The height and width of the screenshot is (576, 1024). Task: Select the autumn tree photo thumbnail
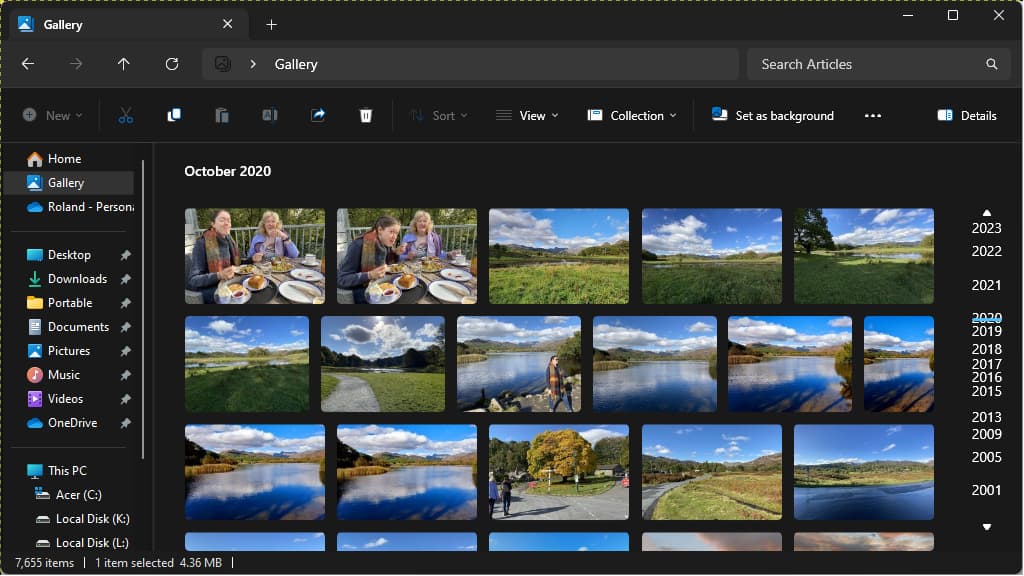click(x=558, y=471)
